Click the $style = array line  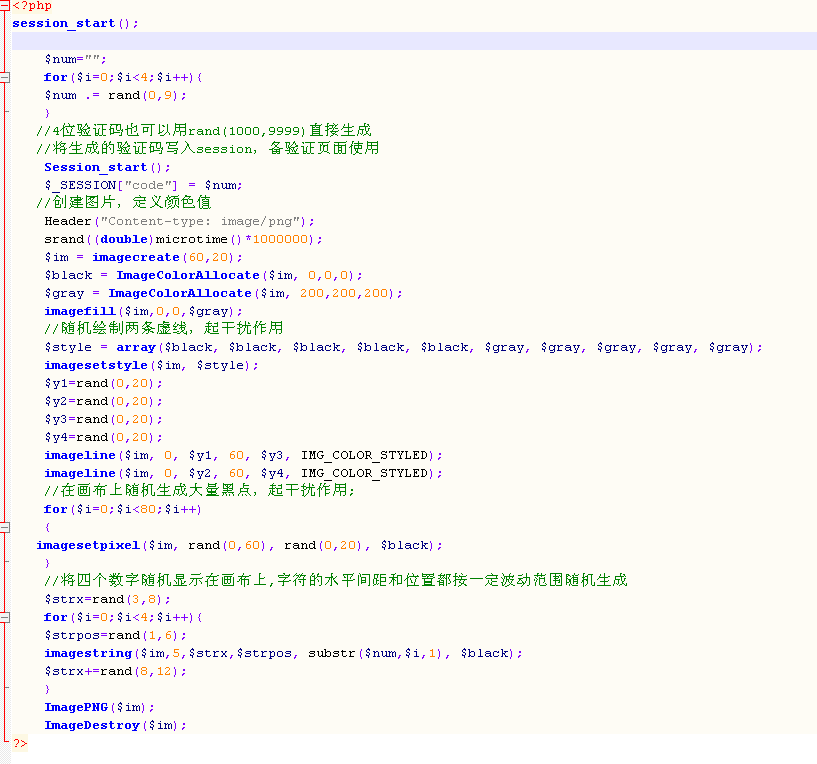pyautogui.click(x=403, y=348)
